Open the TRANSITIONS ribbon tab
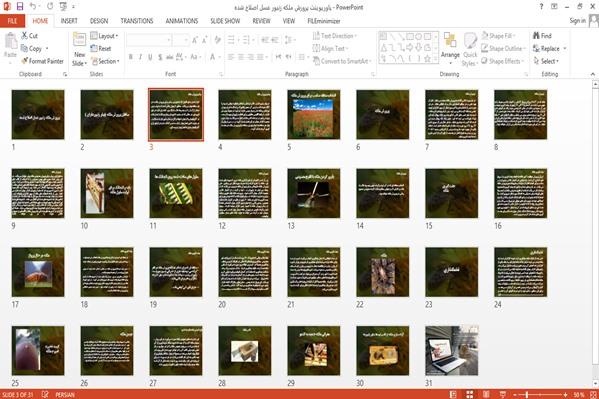 137,21
